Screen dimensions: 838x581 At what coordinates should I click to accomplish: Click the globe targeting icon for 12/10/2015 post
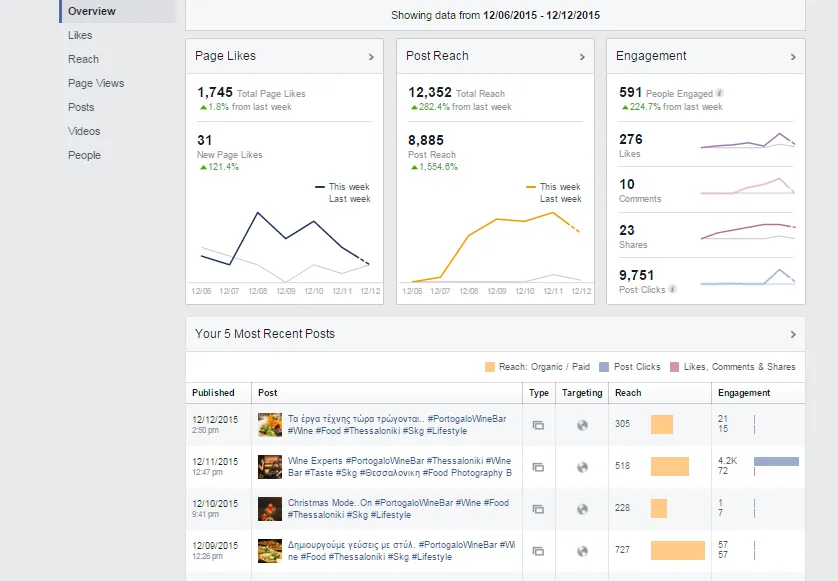[x=583, y=509]
